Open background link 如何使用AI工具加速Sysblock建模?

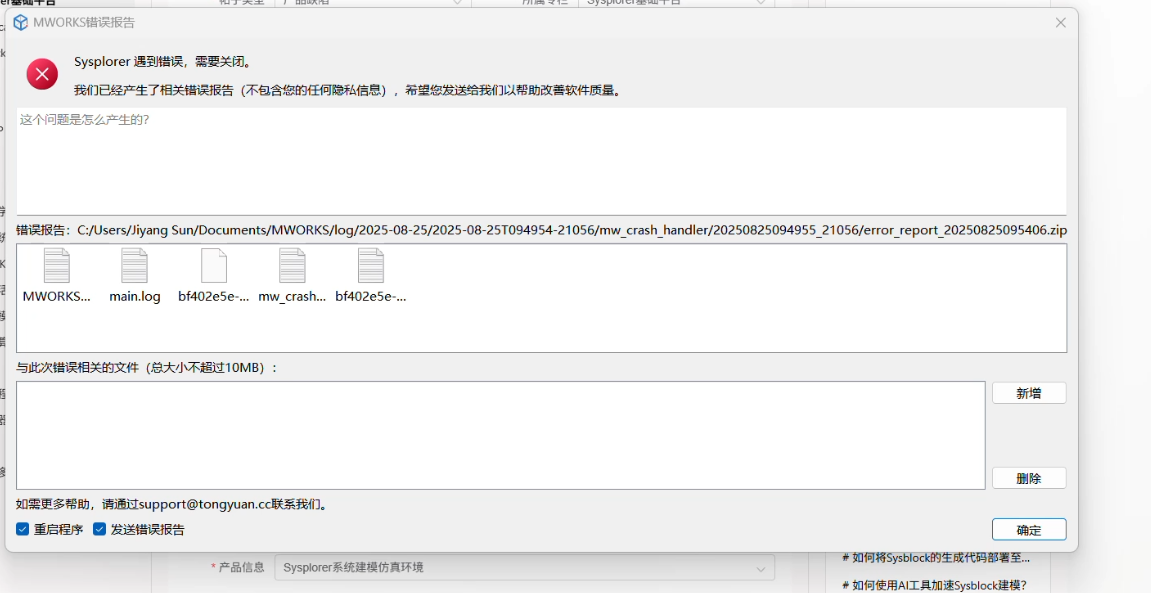[x=934, y=585]
